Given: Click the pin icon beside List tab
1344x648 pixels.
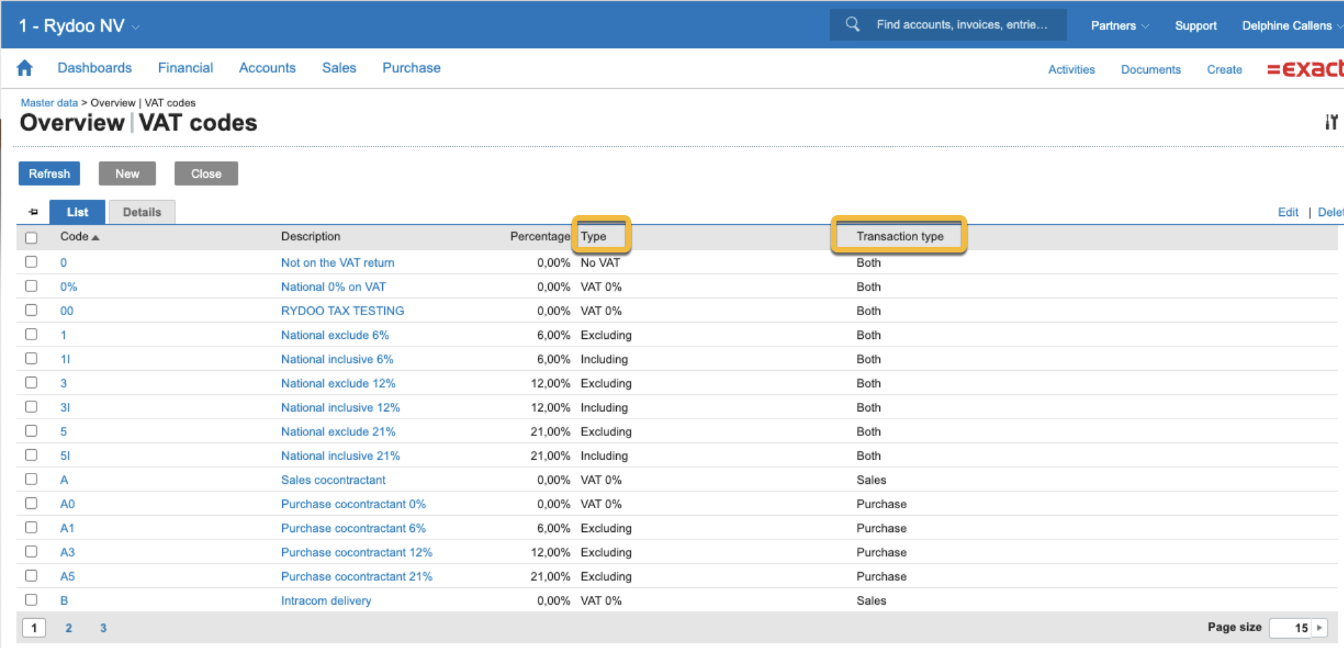Looking at the screenshot, I should pos(33,212).
